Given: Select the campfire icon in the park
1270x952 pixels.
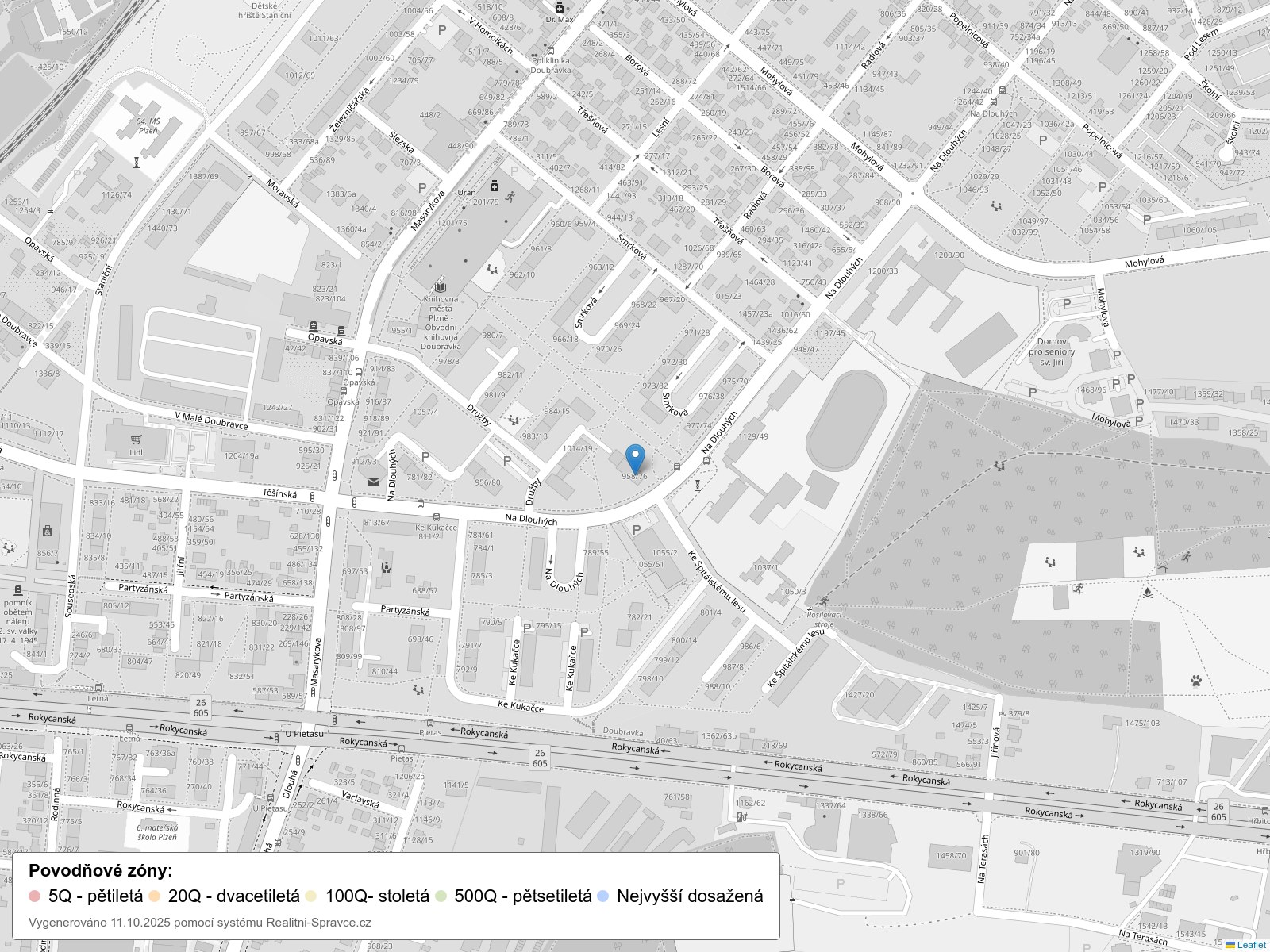Looking at the screenshot, I should pos(1146,591).
